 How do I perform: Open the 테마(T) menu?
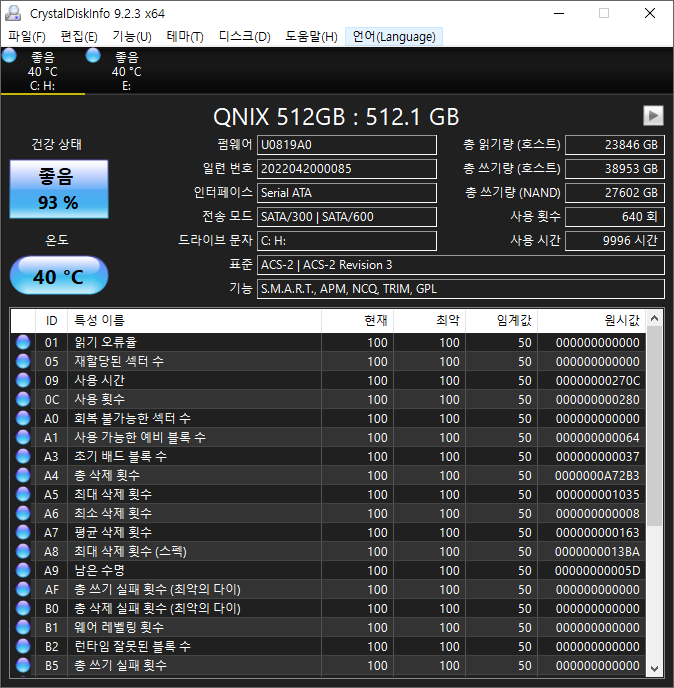[x=185, y=36]
